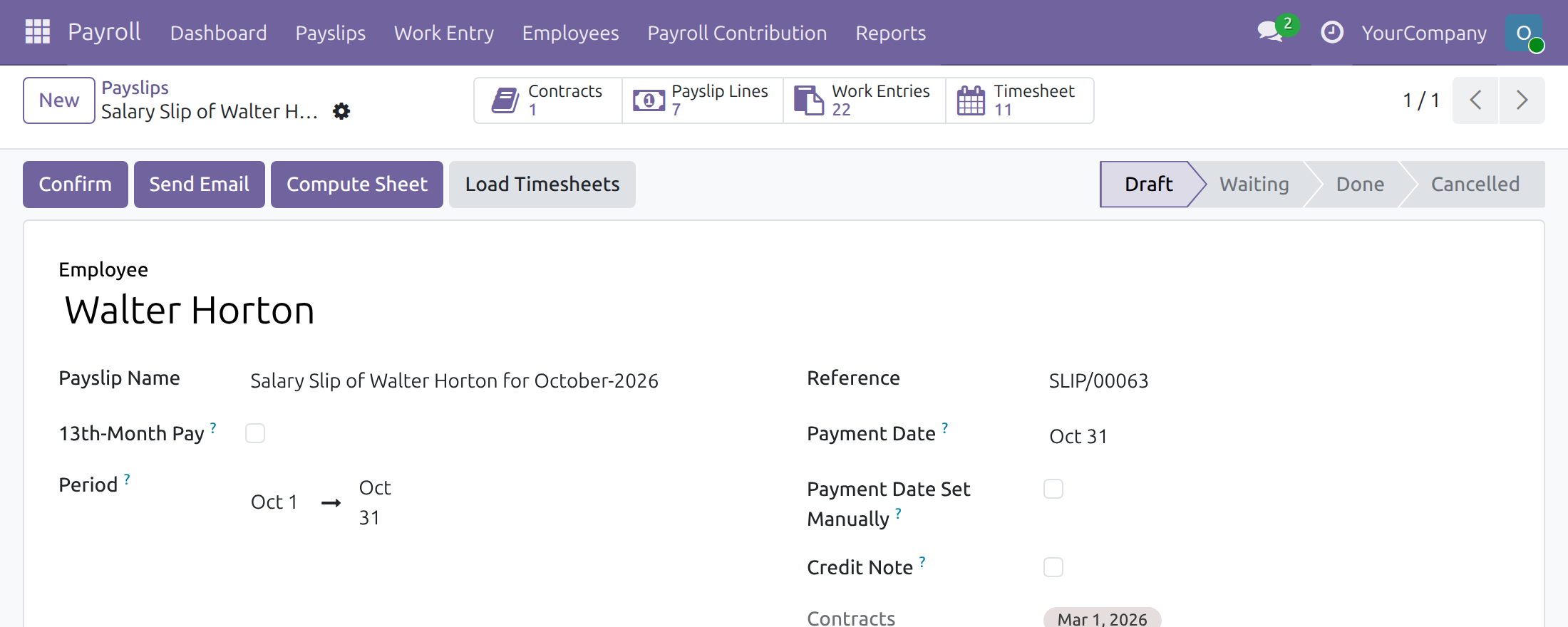Open Timesheet smart button
This screenshot has width=1568, height=627.
pos(1019,100)
